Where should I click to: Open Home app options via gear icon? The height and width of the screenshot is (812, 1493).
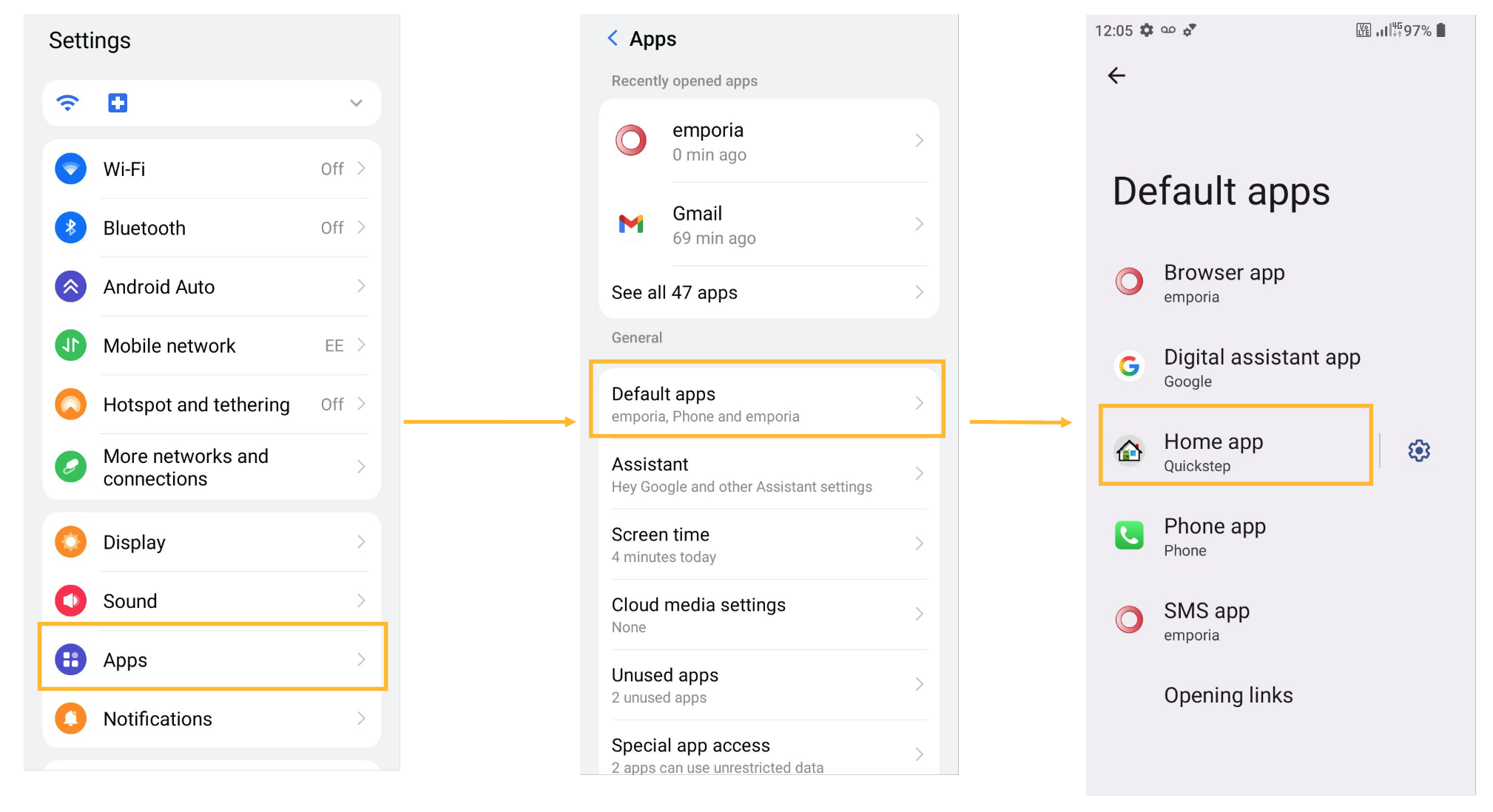click(x=1418, y=450)
